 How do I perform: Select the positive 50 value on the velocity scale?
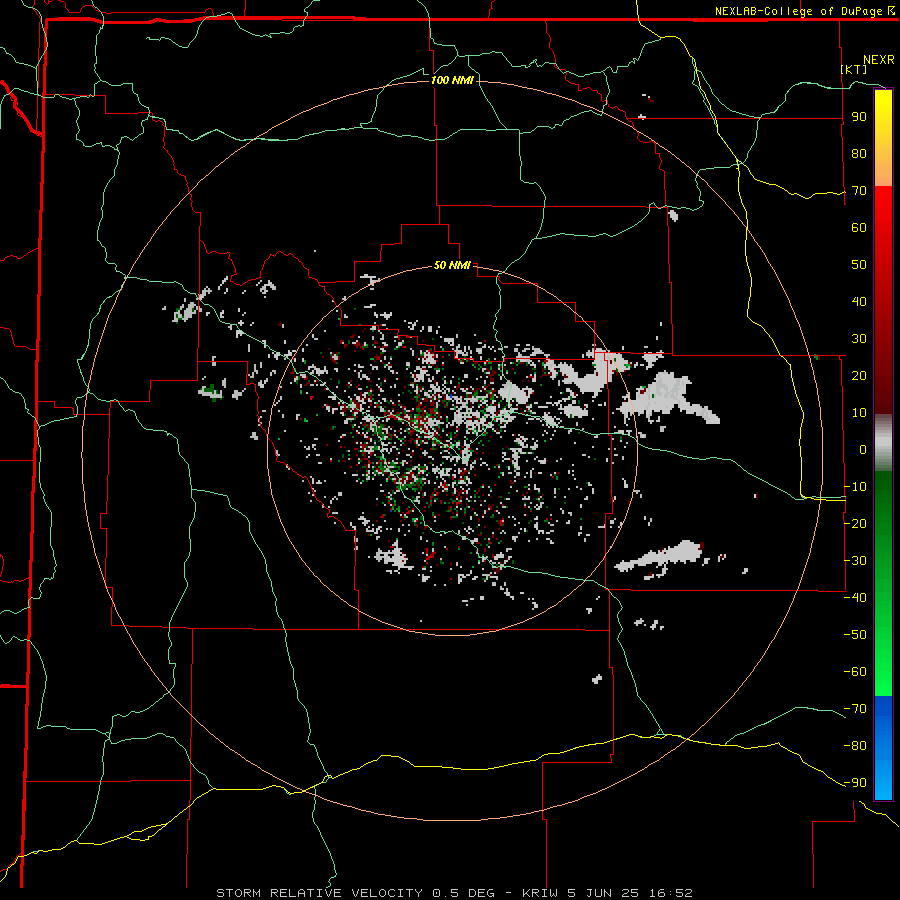tap(859, 265)
